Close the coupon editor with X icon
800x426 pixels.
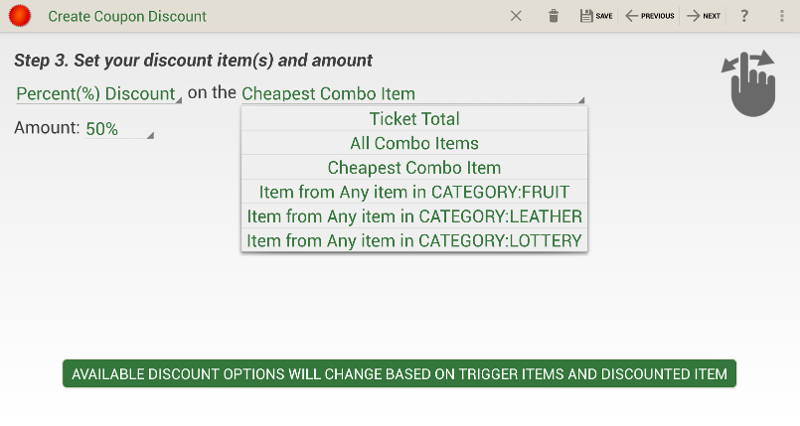click(516, 16)
